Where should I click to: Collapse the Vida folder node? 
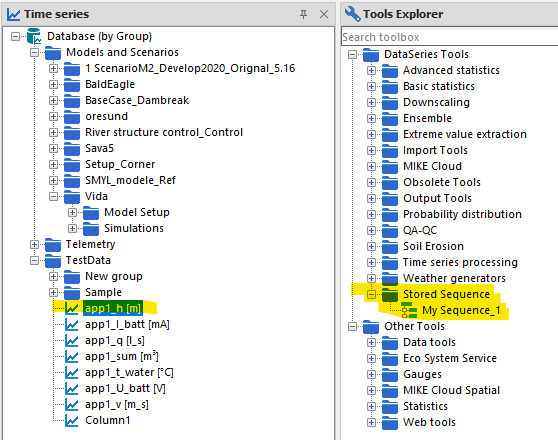pyautogui.click(x=53, y=197)
